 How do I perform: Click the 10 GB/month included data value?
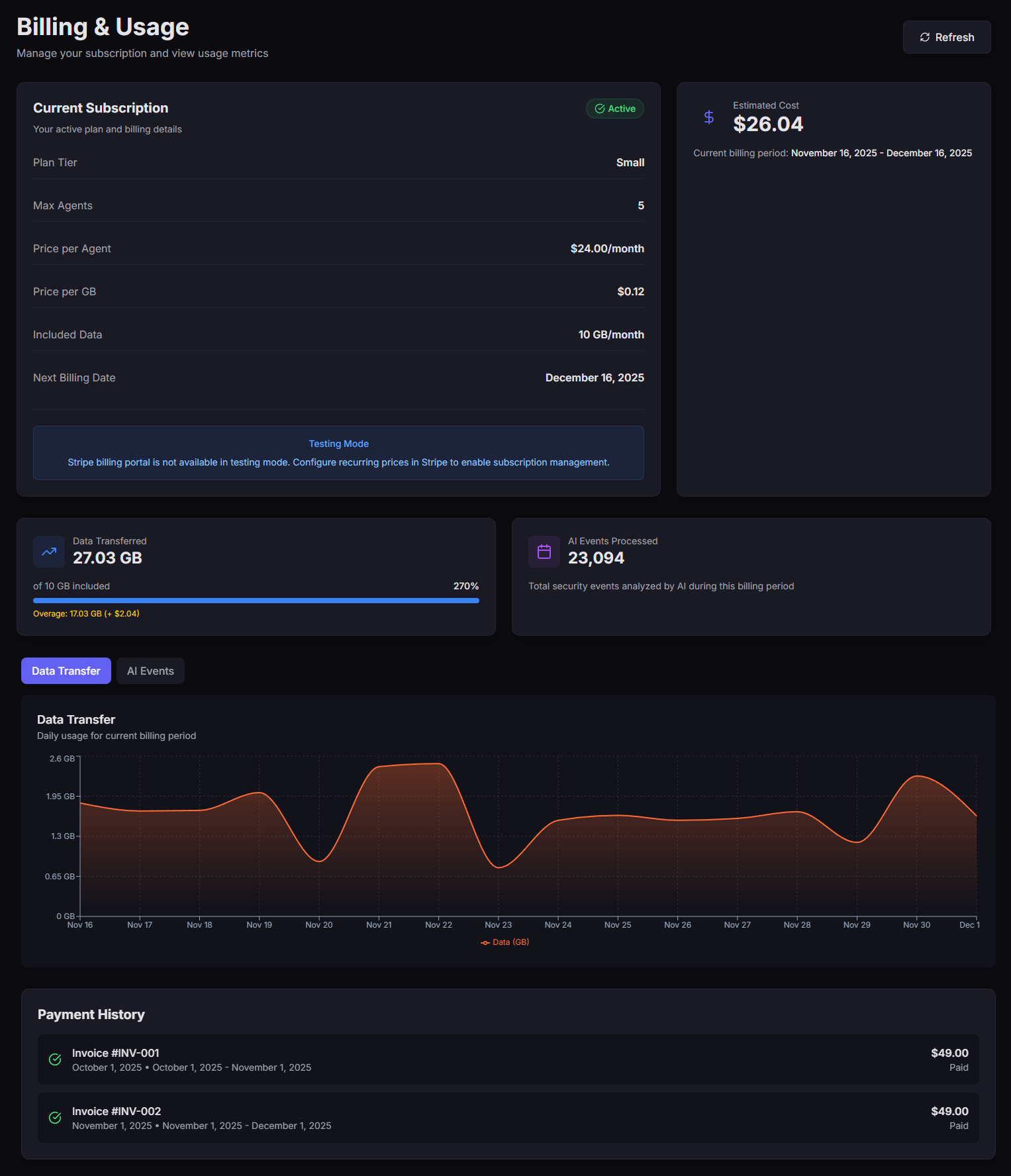[x=611, y=334]
